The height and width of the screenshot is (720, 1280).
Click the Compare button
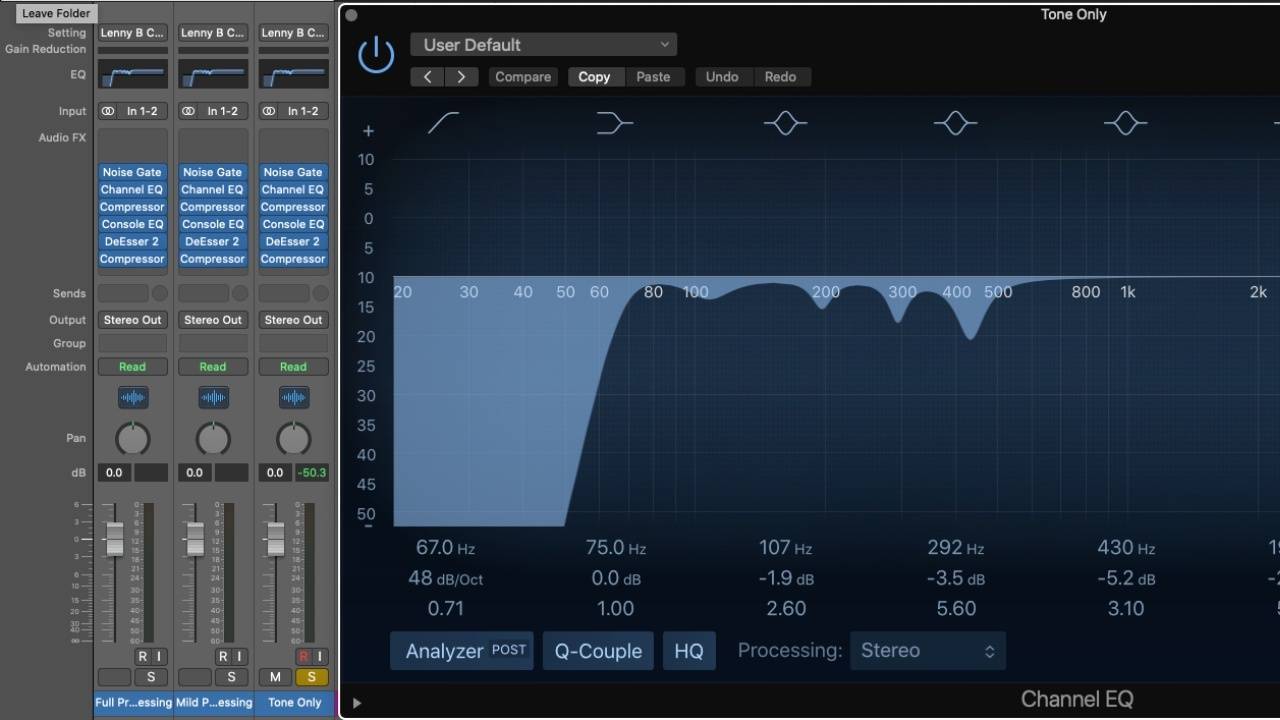coord(522,76)
